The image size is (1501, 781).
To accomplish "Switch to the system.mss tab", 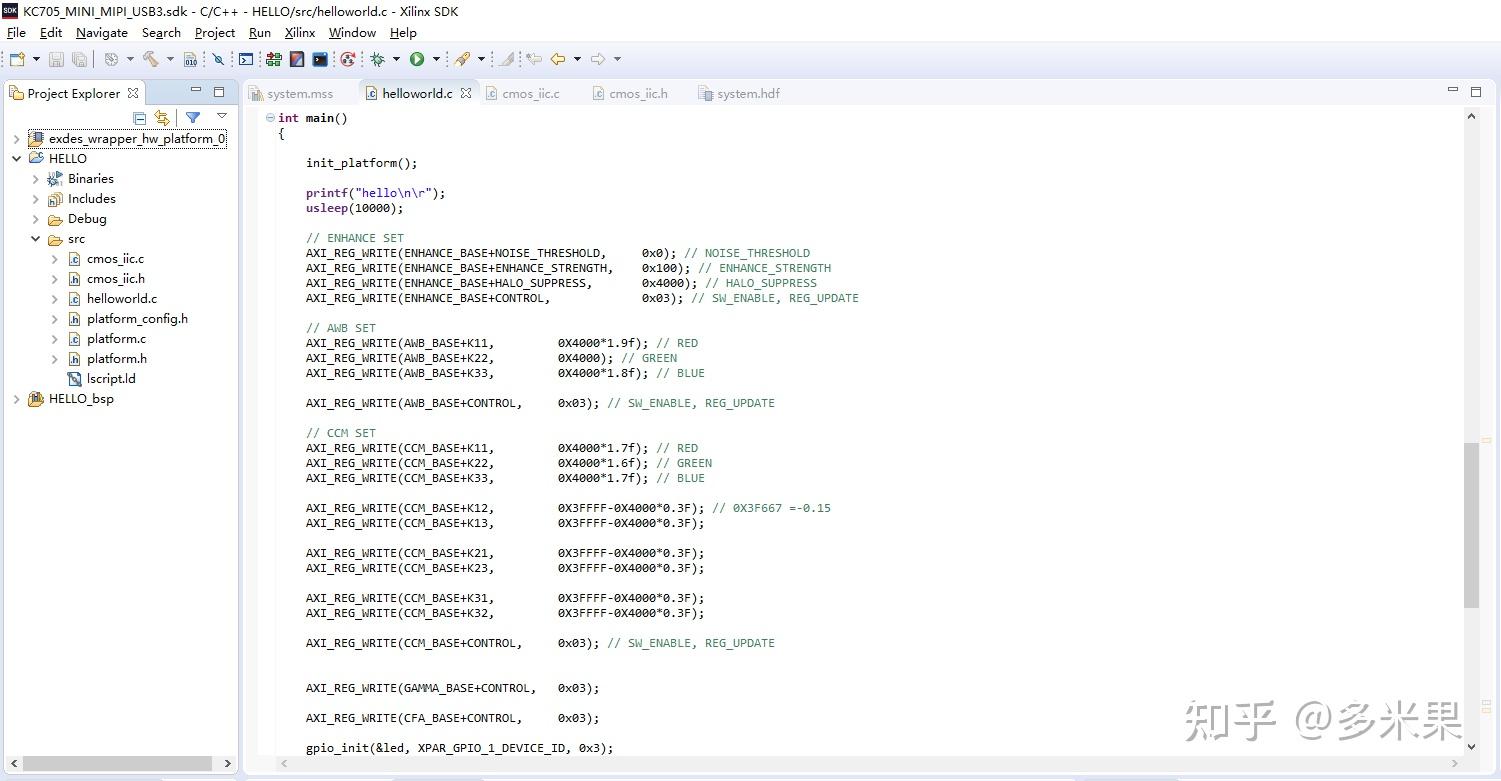I will [x=299, y=94].
